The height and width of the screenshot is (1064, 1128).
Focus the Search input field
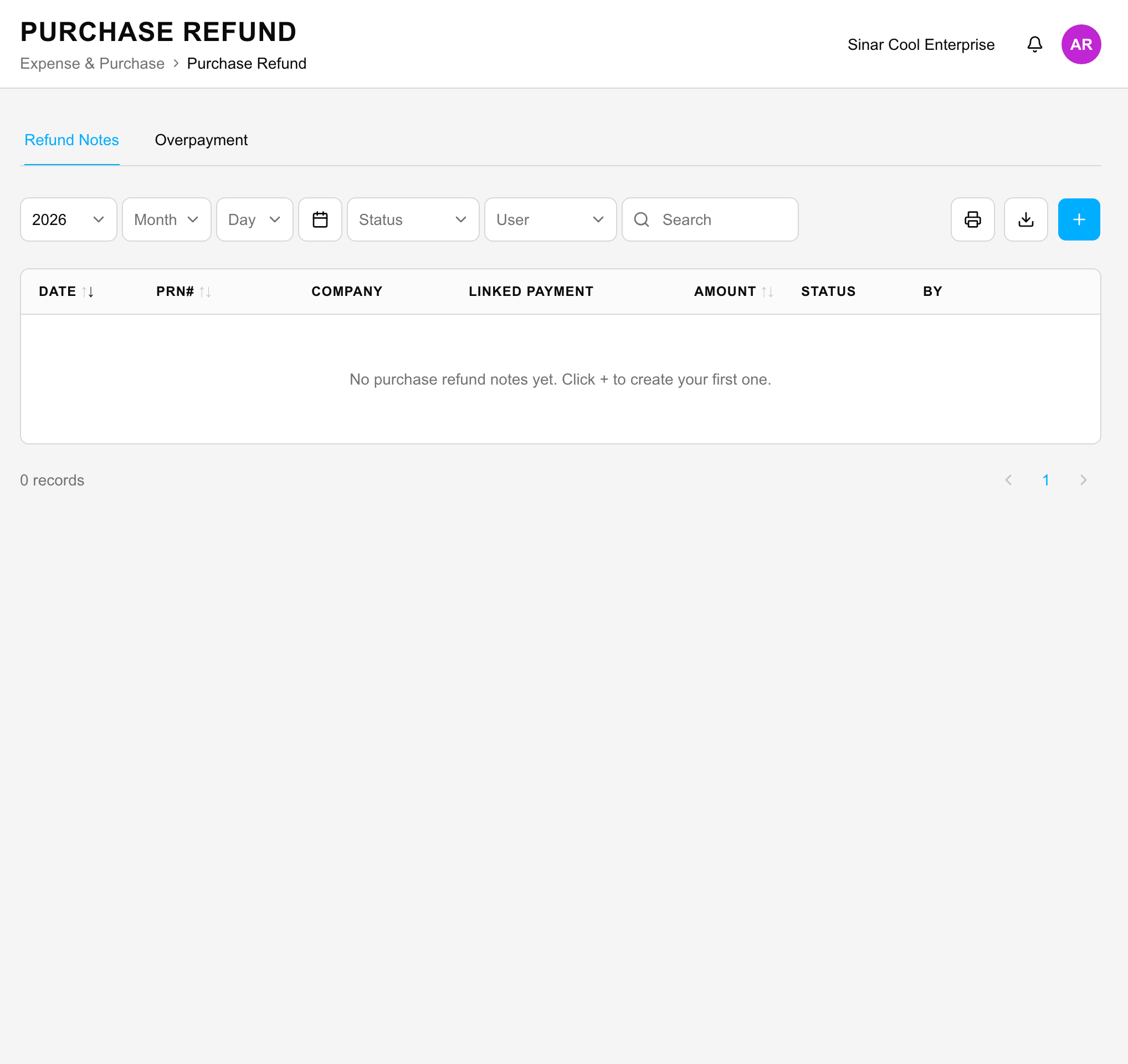click(710, 219)
